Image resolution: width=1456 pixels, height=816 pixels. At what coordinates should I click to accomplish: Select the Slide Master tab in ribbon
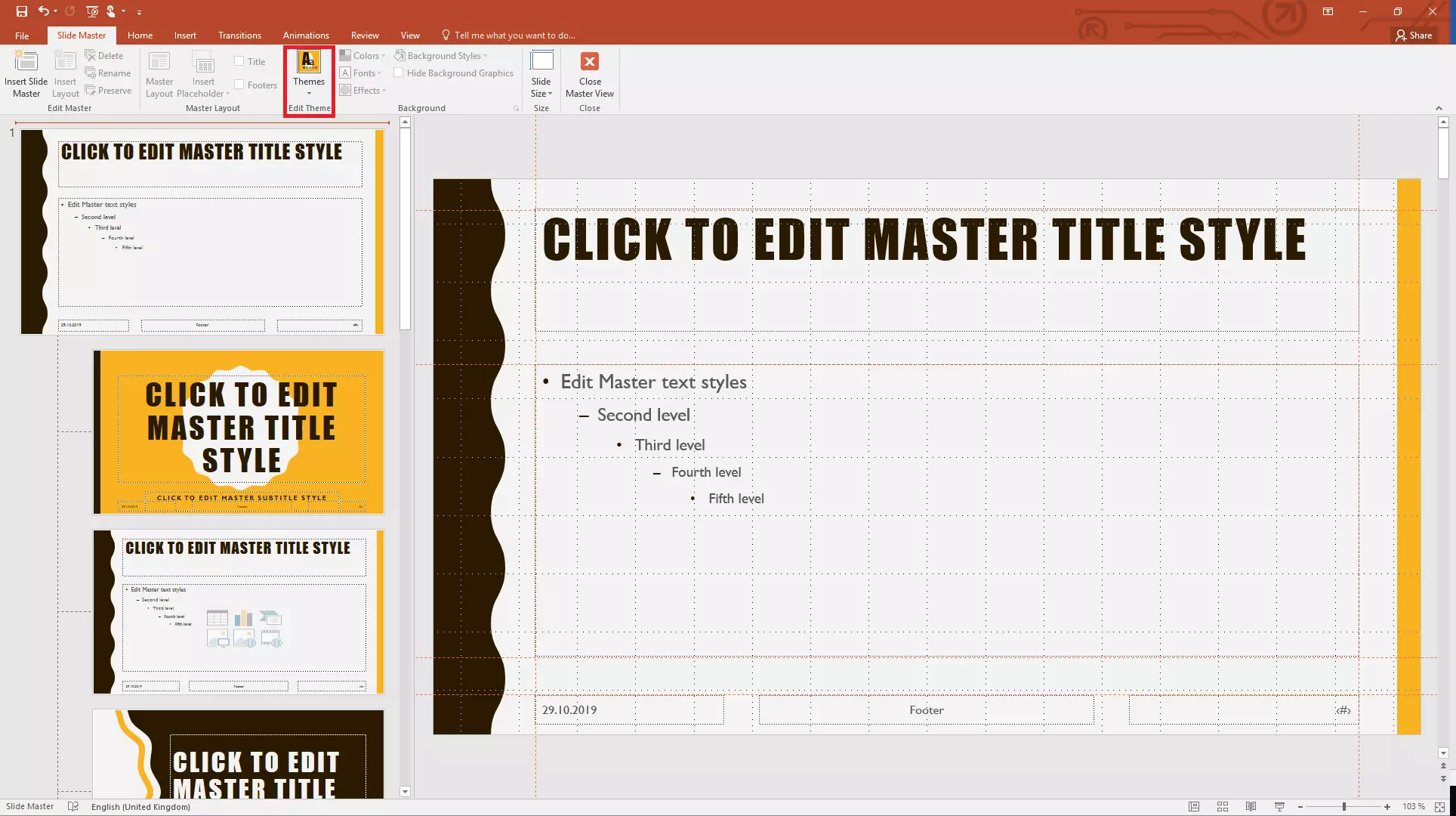80,35
